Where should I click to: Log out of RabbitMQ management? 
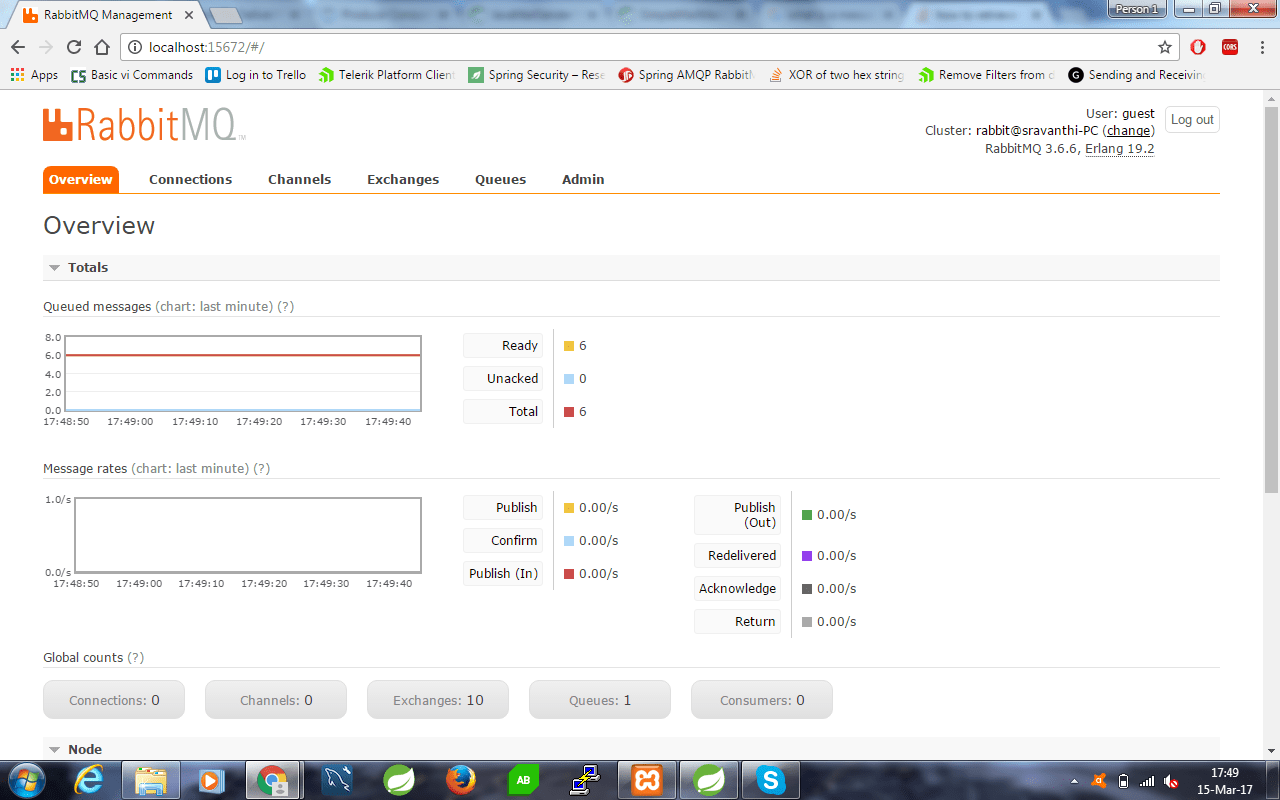[1192, 120]
